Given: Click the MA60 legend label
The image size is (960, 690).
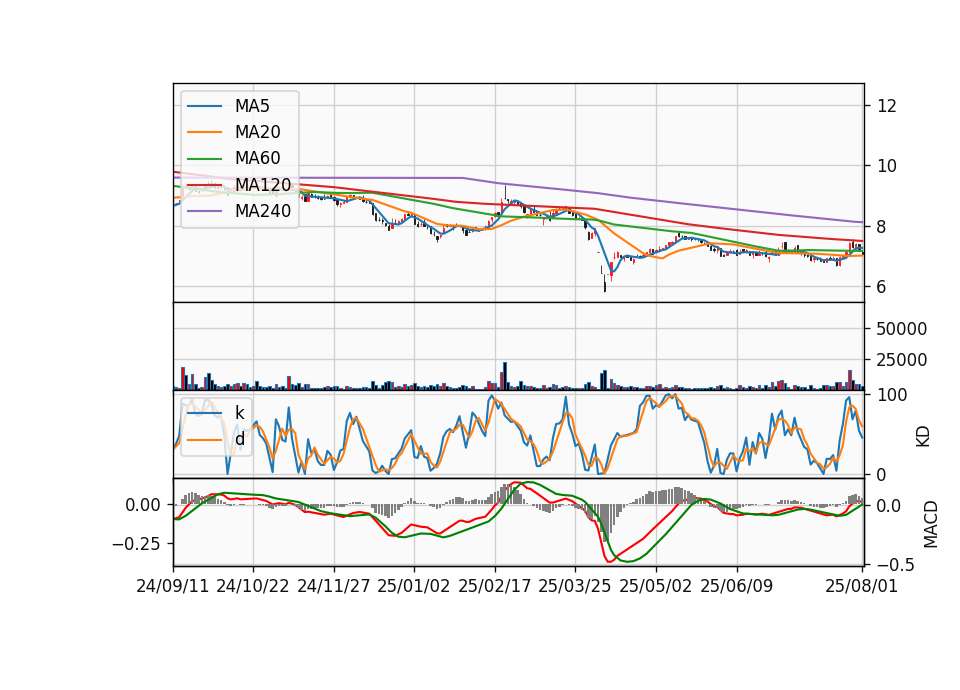Looking at the screenshot, I should (x=257, y=159).
